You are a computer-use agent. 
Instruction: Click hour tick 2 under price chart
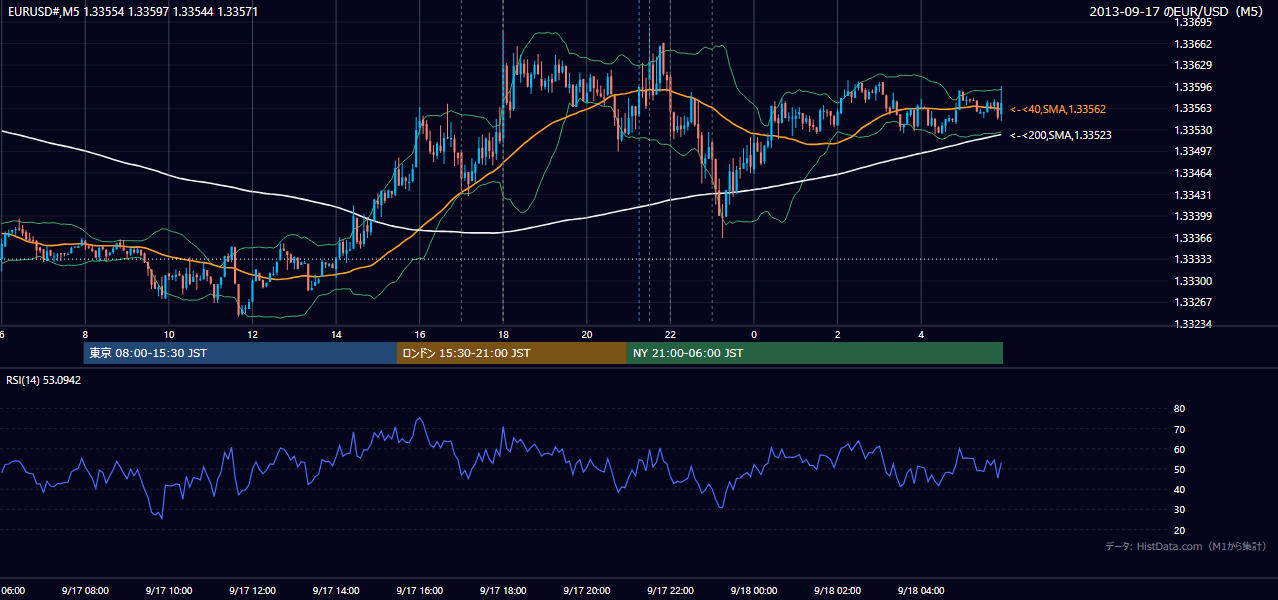(838, 335)
